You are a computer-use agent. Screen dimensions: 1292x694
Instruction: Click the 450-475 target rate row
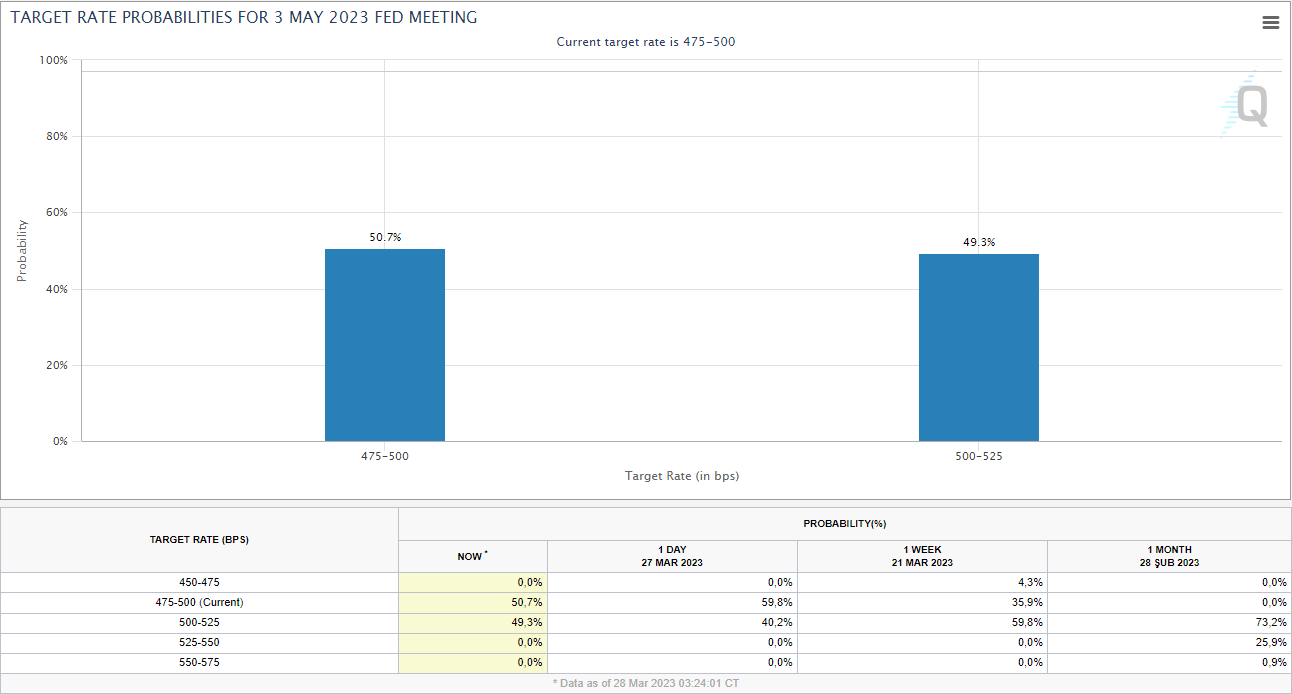pos(199,582)
